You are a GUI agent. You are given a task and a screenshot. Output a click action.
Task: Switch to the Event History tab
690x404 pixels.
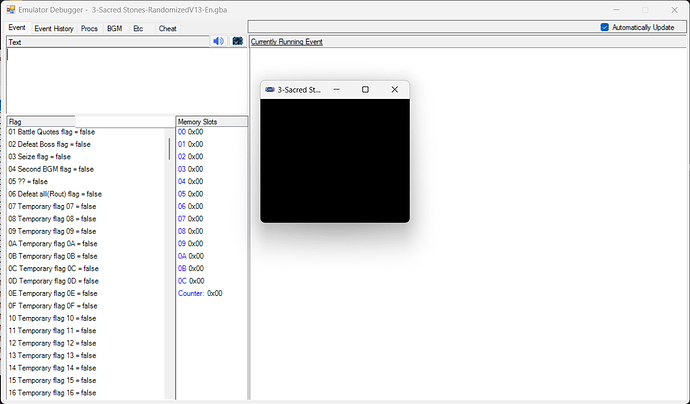pyautogui.click(x=55, y=28)
